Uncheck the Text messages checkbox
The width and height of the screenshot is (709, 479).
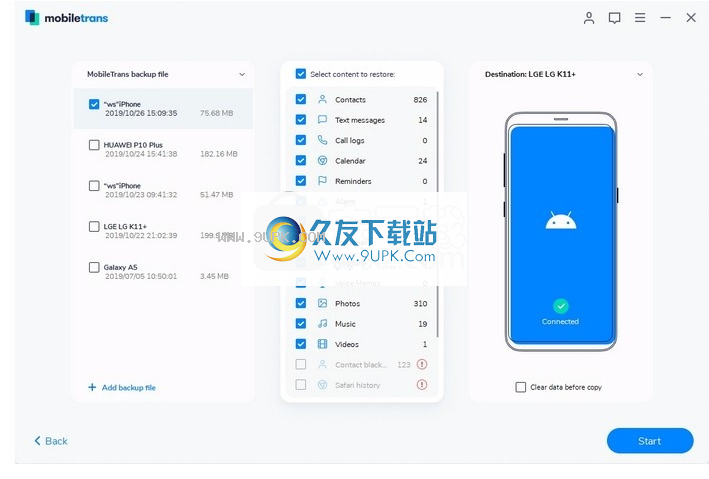click(301, 119)
